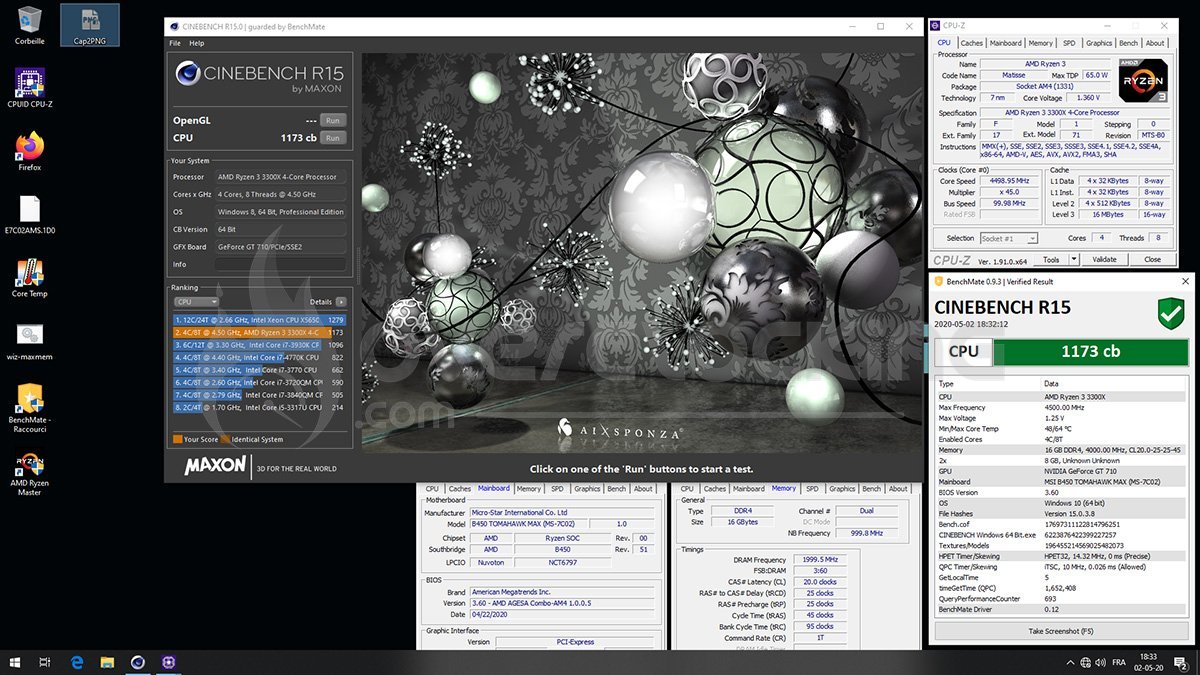The width and height of the screenshot is (1200, 675).
Task: Switch to Cinebench in the taskbar
Action: click(138, 662)
